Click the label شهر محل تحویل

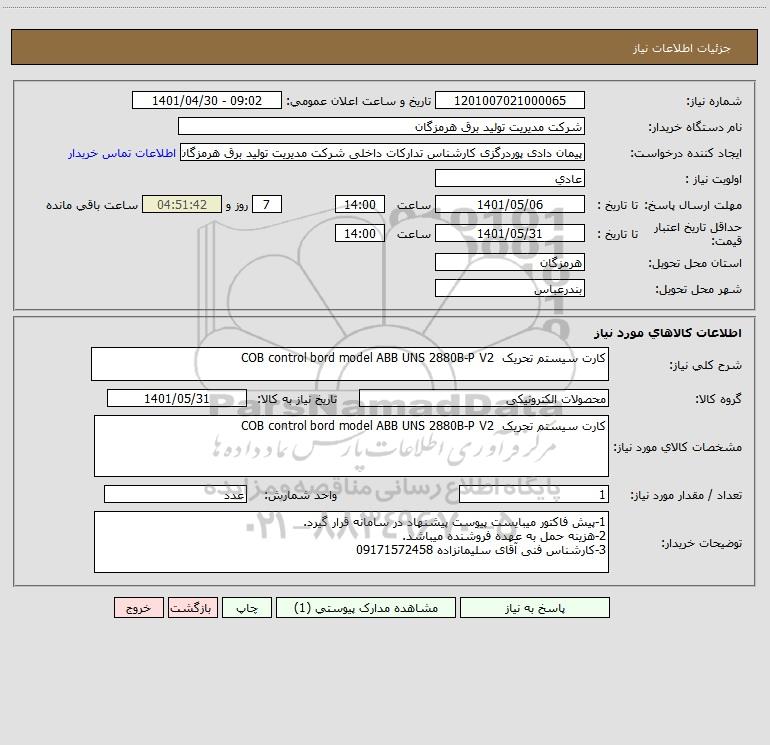[x=698, y=290]
